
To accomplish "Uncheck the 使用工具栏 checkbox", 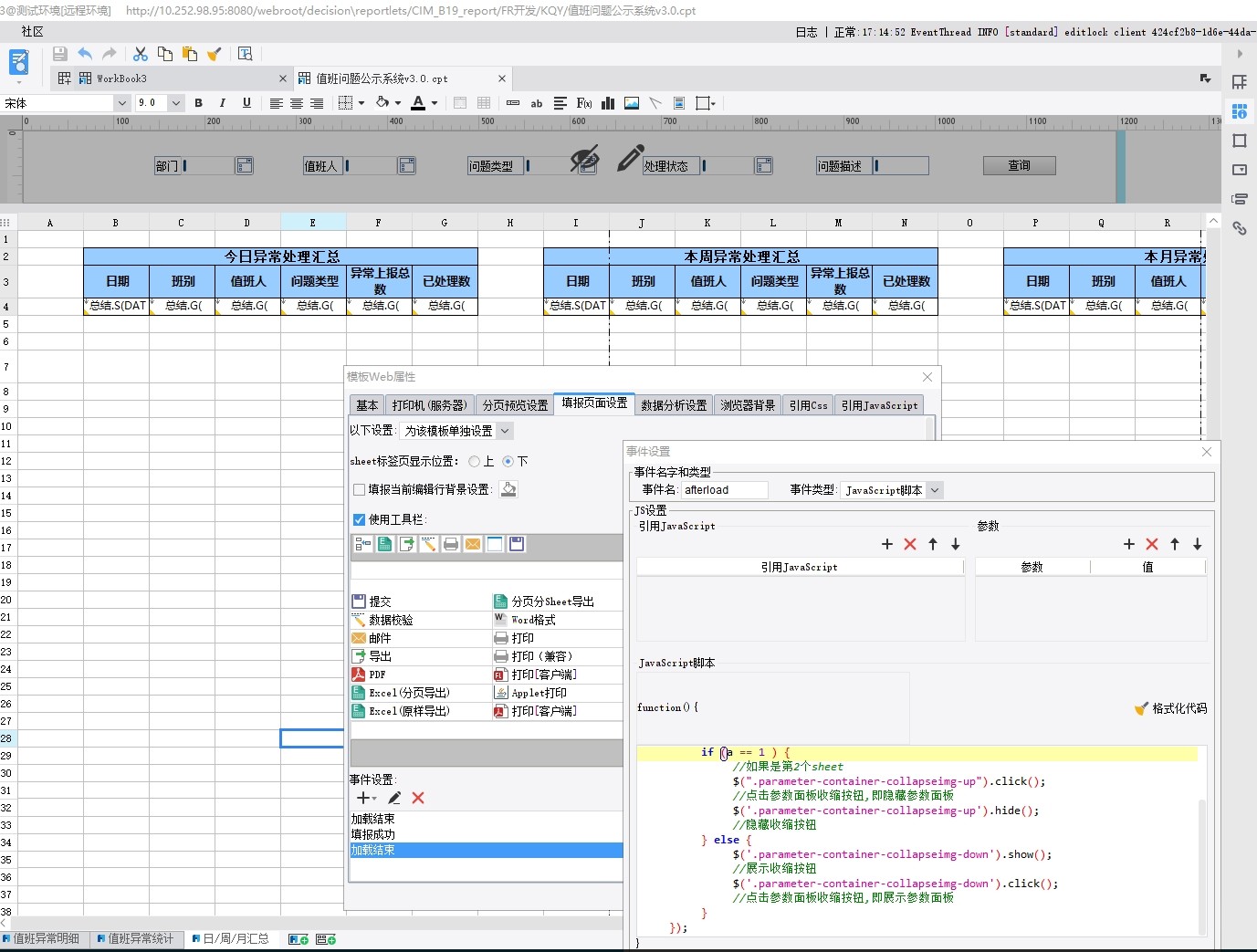I will coord(360,519).
